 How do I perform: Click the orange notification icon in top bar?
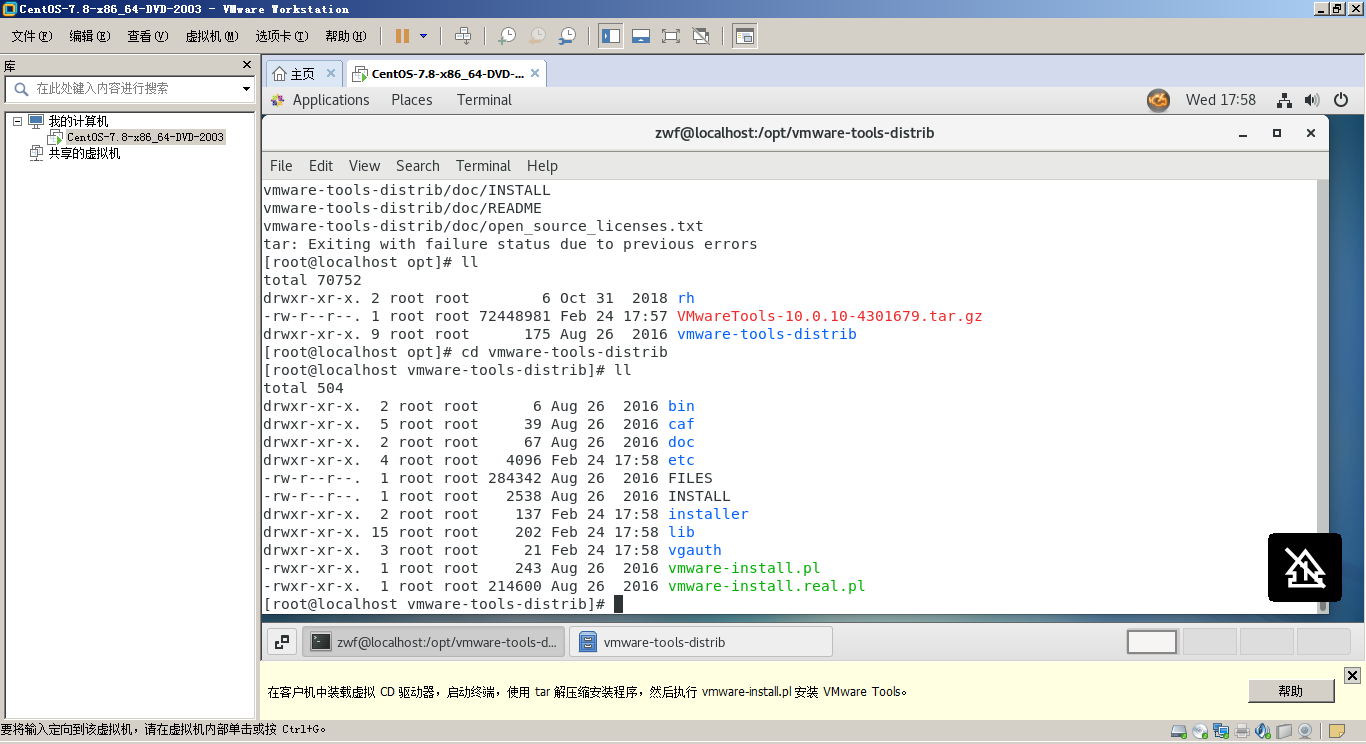(1158, 100)
